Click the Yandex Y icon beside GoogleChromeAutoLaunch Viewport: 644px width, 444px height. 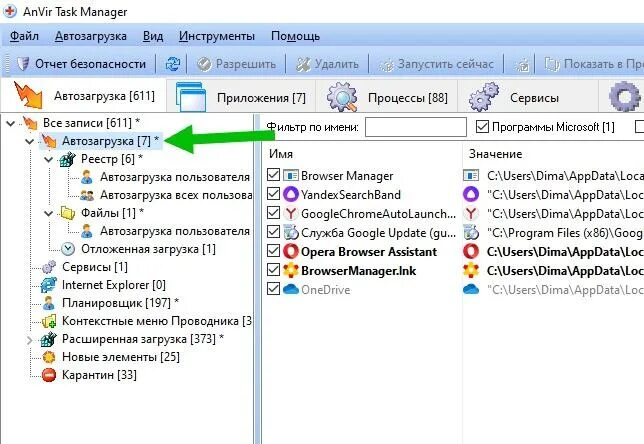[291, 213]
